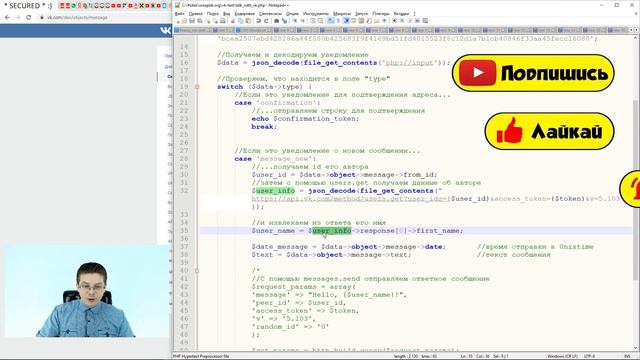The width and height of the screenshot is (640, 360).
Task: Zoom in using the toolbar magnifier
Action: coord(296,21)
